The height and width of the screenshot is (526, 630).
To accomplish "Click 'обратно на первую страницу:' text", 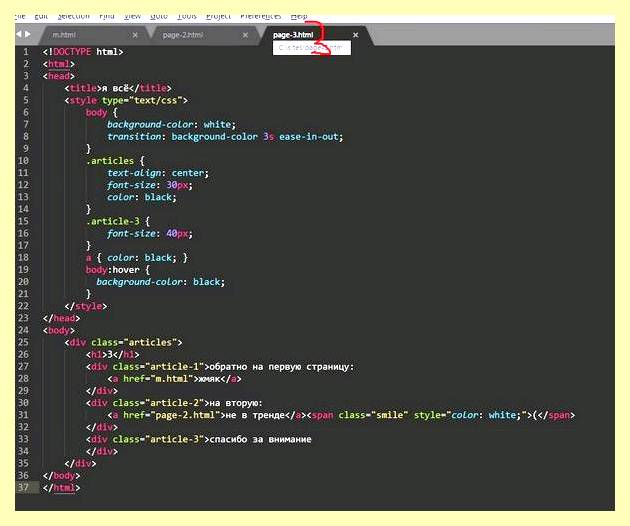I will [282, 366].
